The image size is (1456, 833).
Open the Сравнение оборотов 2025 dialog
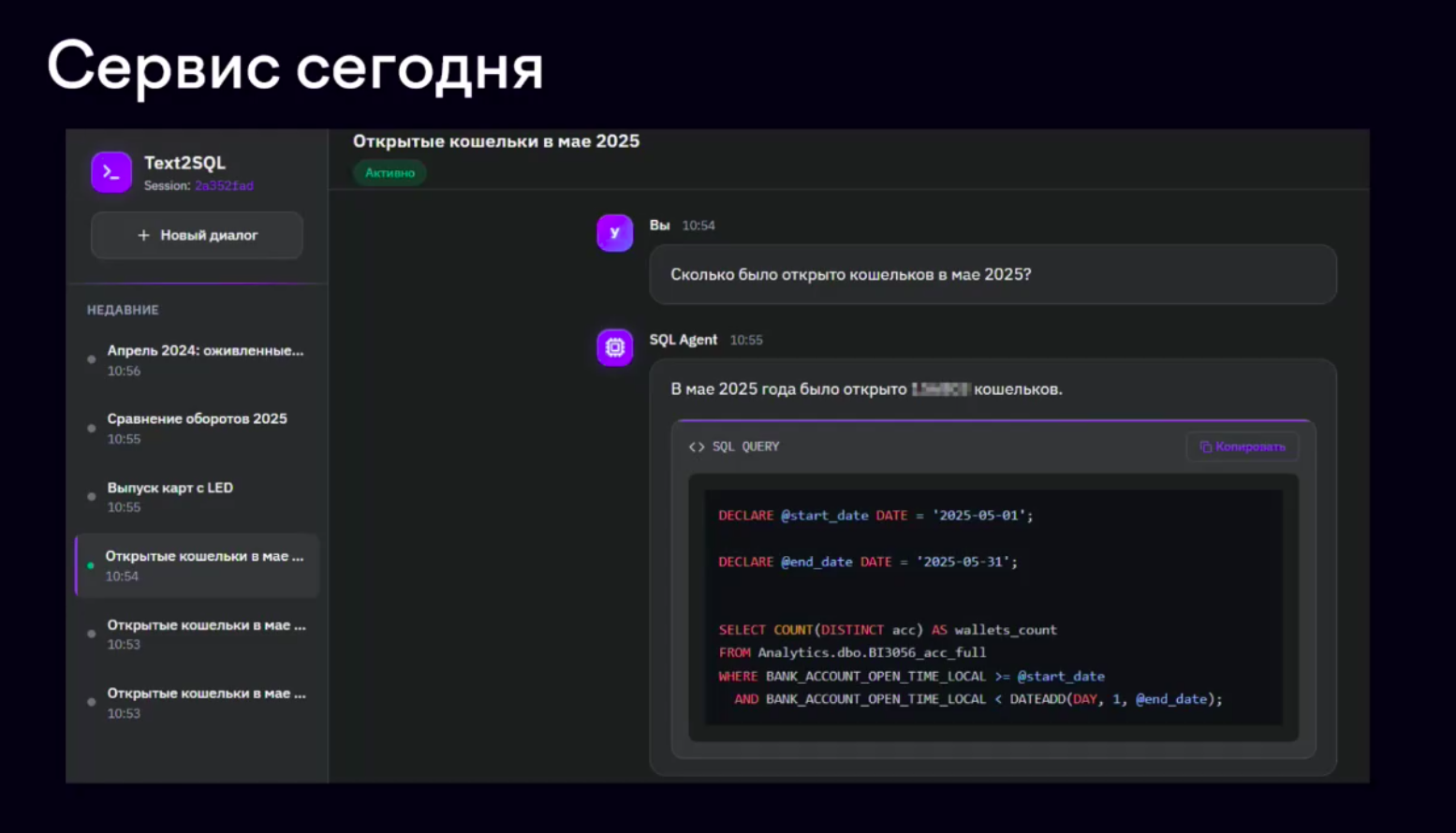pos(198,428)
